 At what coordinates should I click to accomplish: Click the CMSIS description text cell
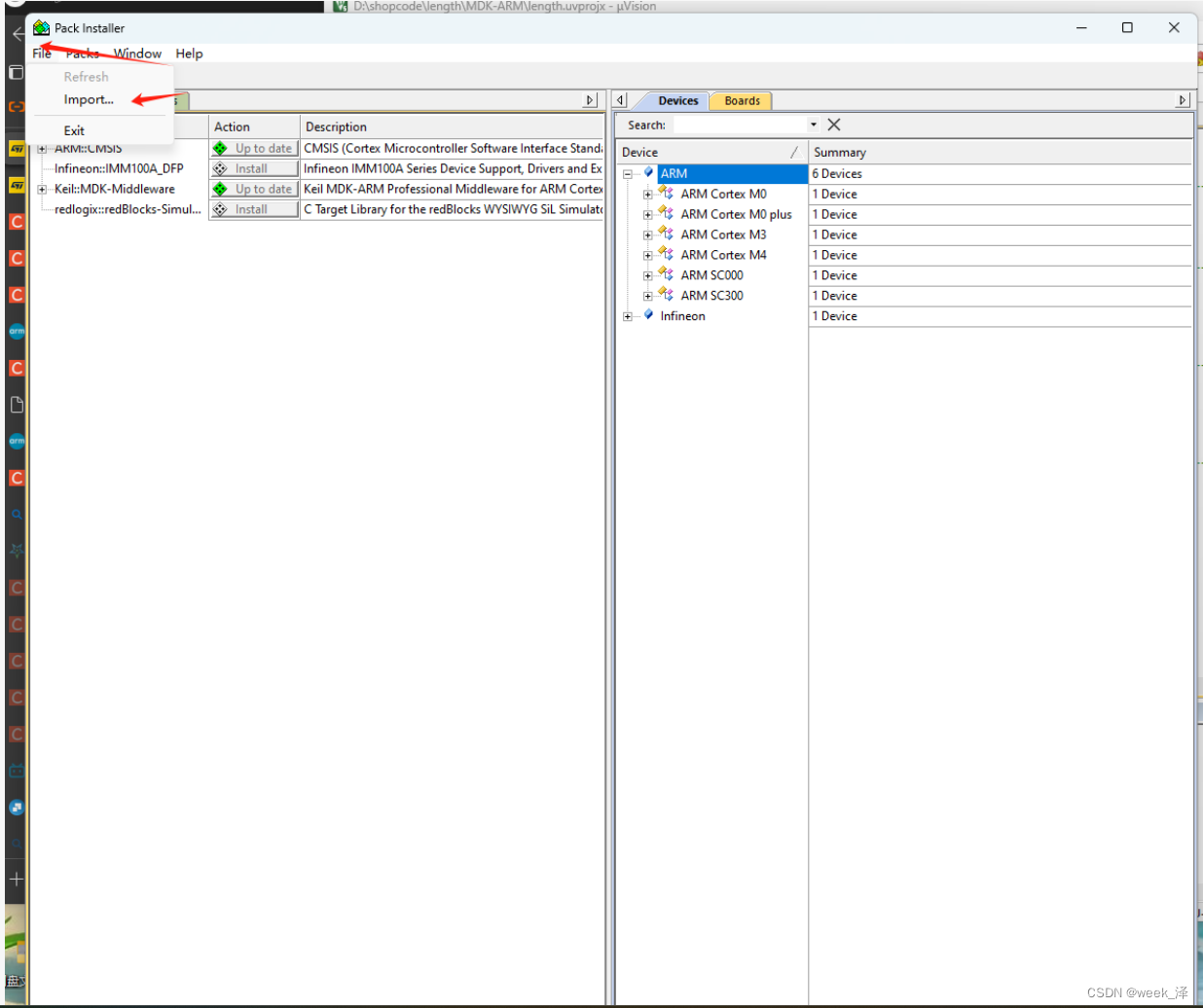(x=453, y=148)
